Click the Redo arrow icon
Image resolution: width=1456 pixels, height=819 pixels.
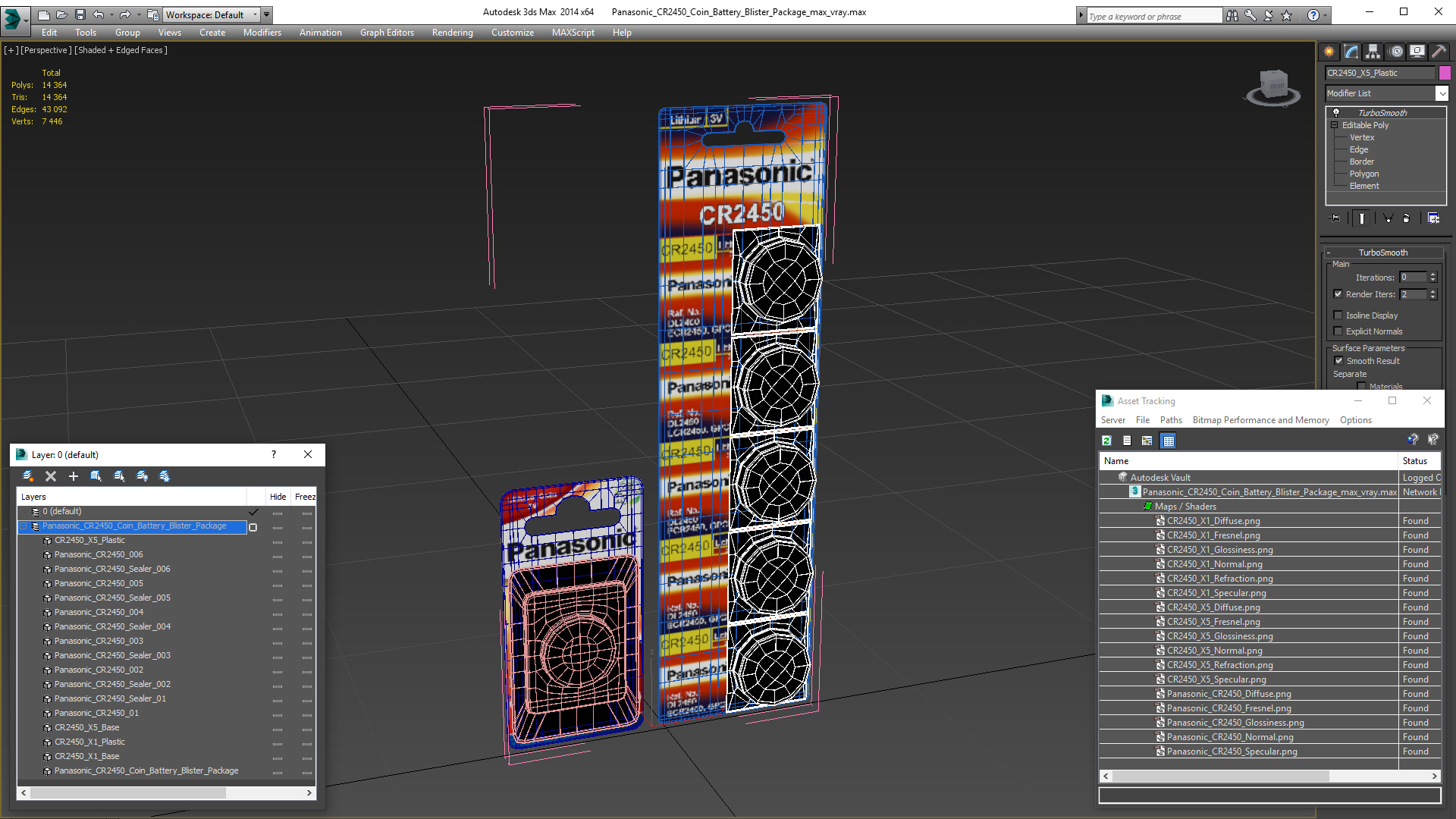(125, 14)
